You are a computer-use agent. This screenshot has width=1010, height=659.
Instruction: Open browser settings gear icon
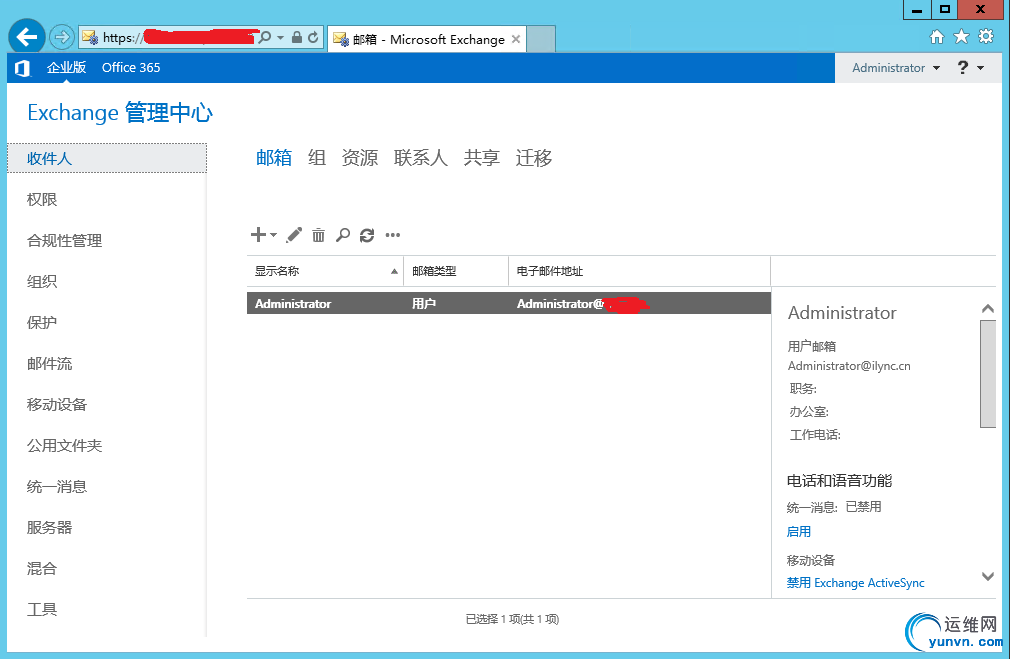[x=986, y=36]
